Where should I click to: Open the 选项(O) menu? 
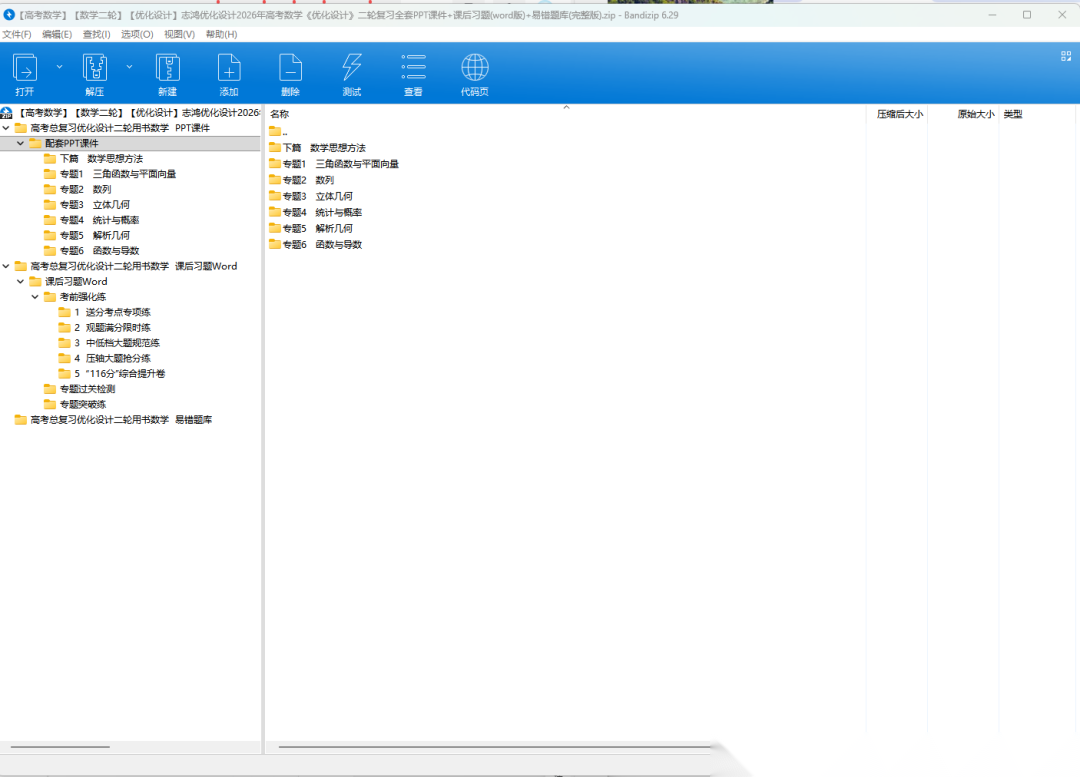pos(137,34)
